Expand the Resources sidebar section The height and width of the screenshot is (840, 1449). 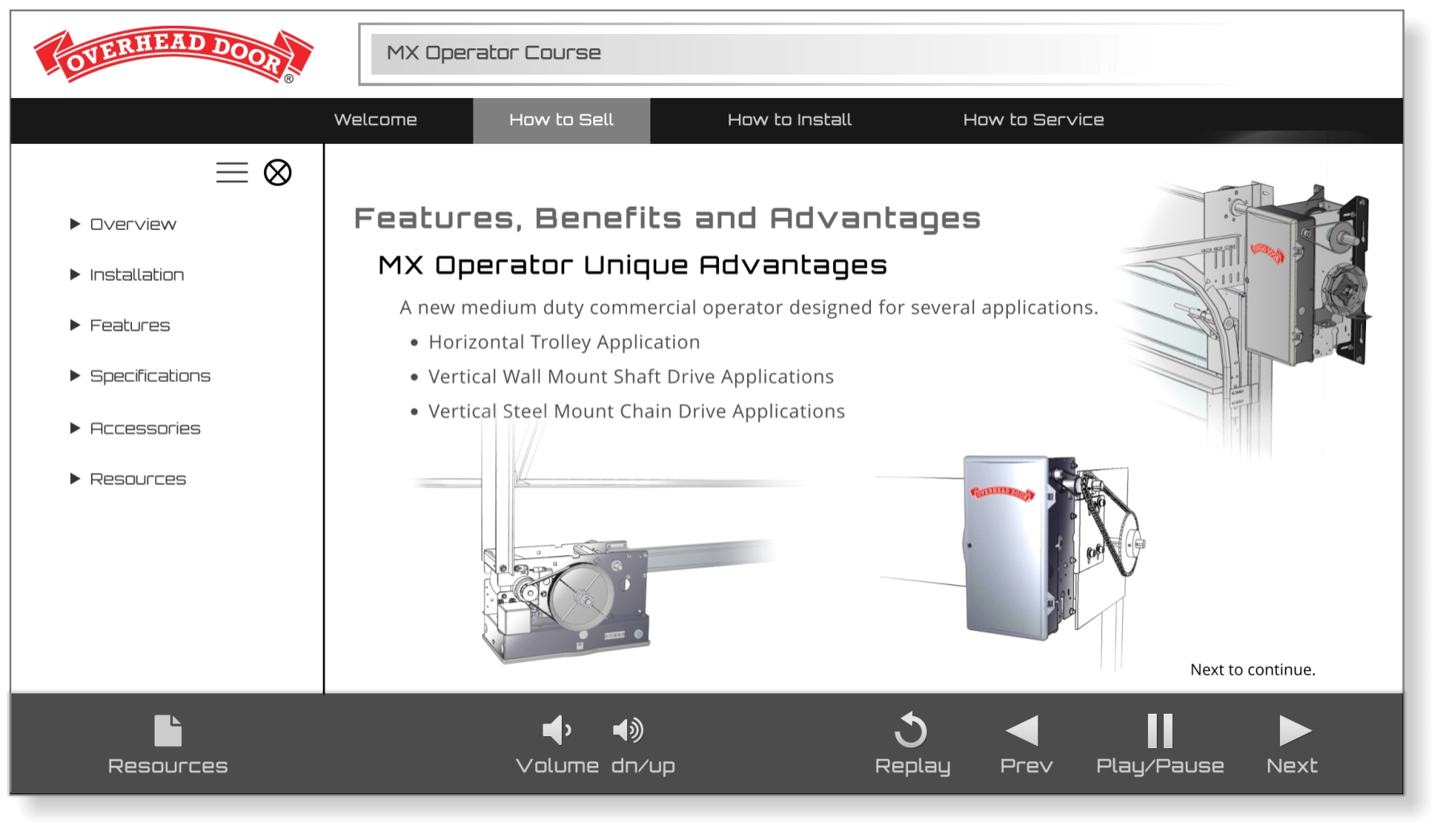[x=138, y=480]
